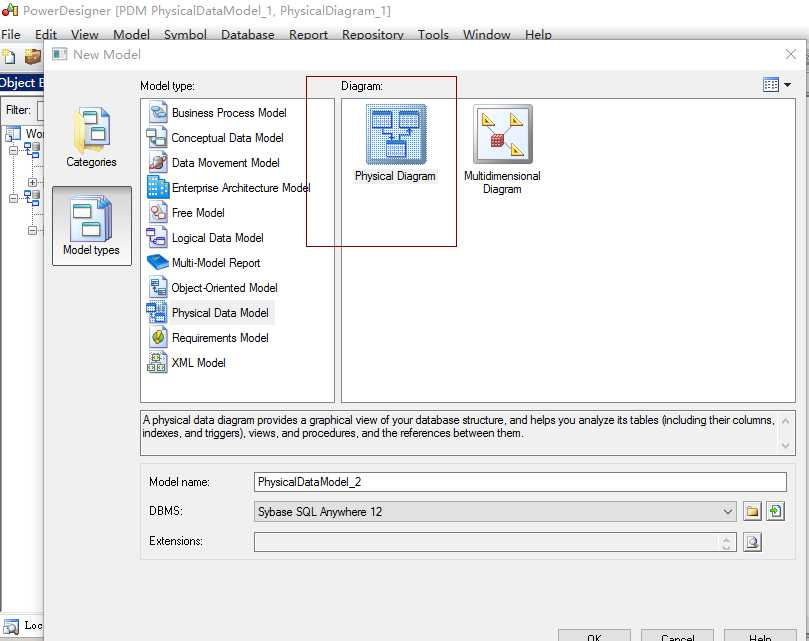This screenshot has width=809, height=641.
Task: Click first model icon in browser tree
Action: coord(33,150)
